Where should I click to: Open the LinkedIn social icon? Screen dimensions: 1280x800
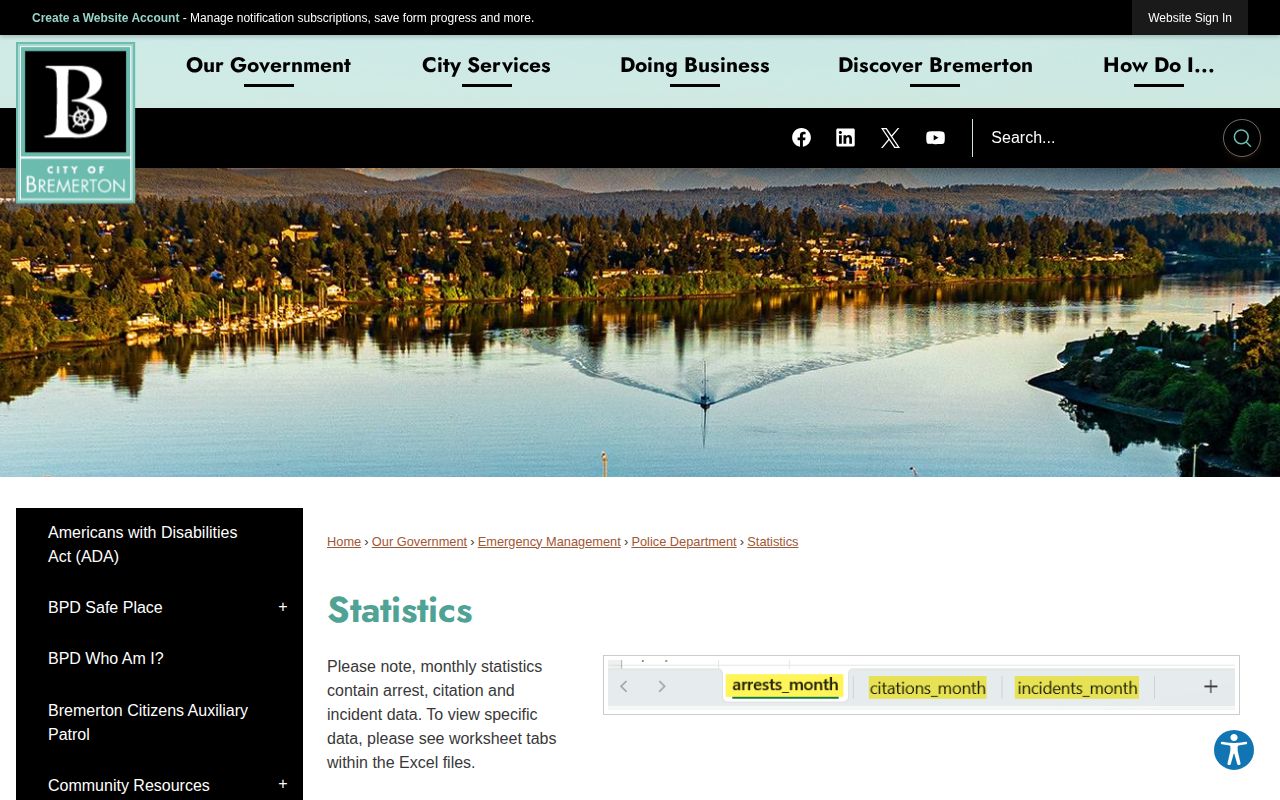click(x=845, y=138)
